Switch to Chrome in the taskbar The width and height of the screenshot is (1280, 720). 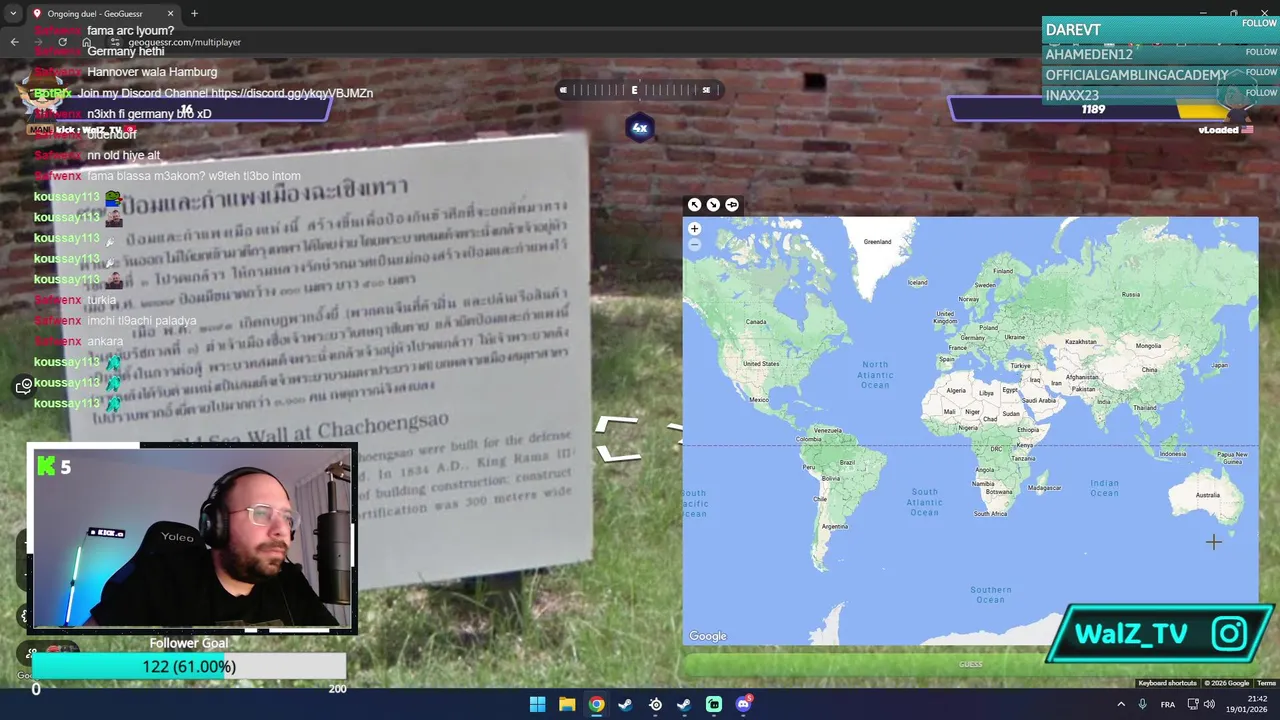pos(596,704)
